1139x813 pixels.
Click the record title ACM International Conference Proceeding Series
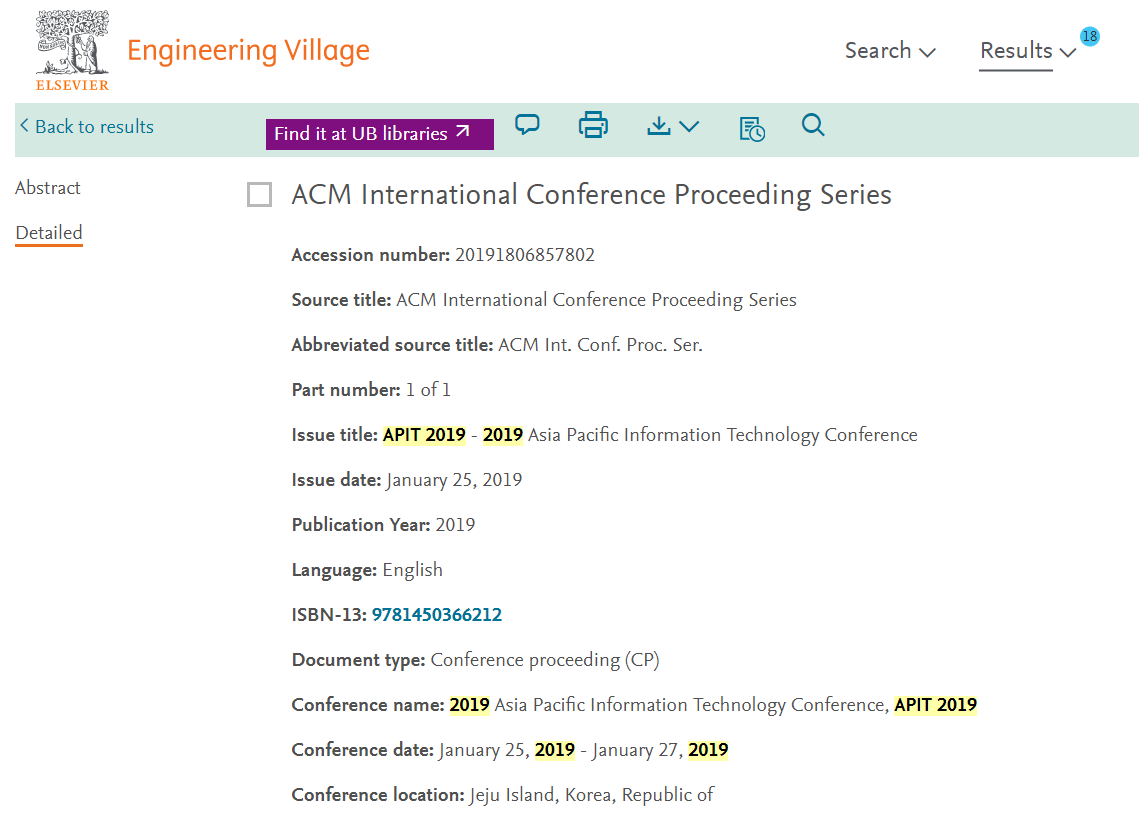click(591, 194)
